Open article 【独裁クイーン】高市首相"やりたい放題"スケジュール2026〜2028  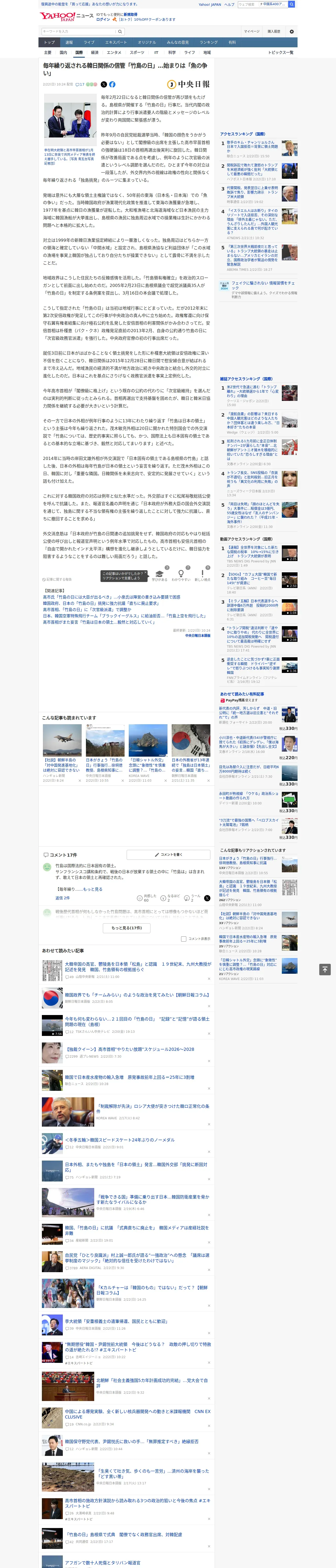coord(129,1050)
